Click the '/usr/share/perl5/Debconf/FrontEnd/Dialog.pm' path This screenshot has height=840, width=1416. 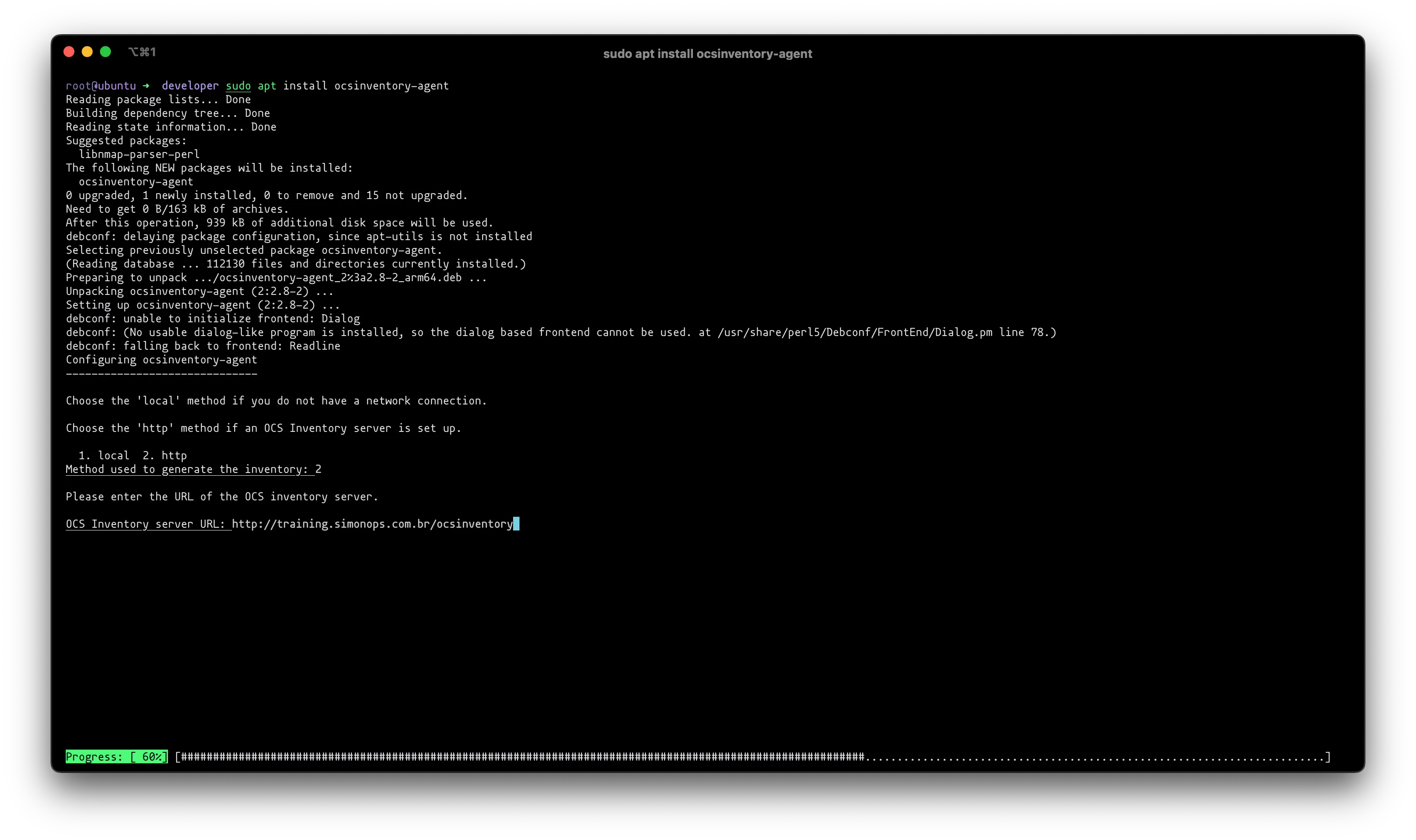tap(855, 332)
